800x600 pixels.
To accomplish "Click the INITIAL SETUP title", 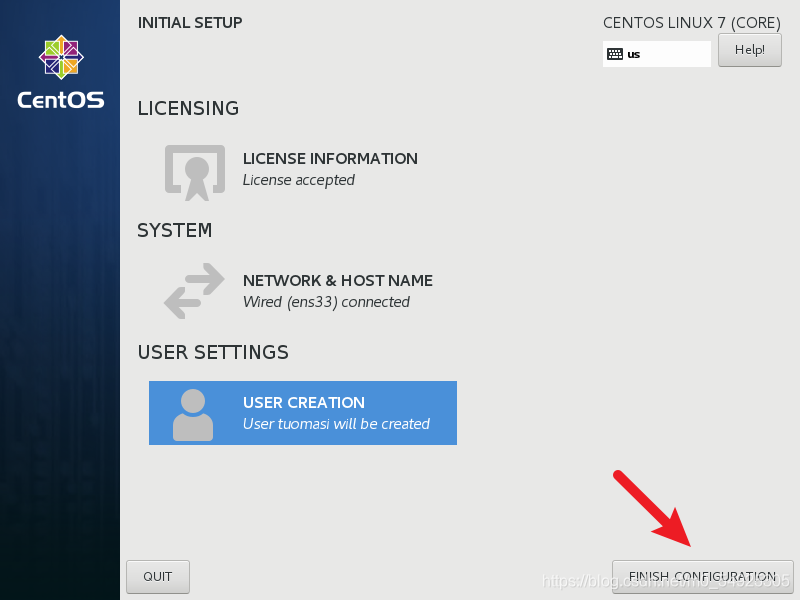I will pyautogui.click(x=190, y=23).
